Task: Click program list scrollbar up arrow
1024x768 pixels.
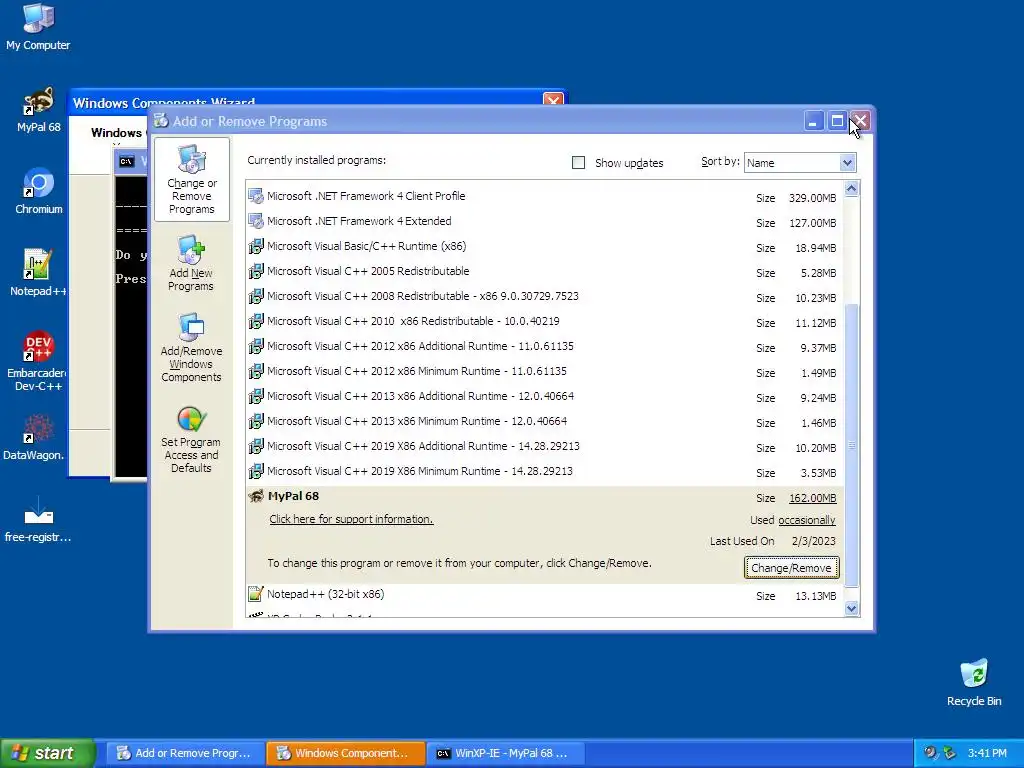Action: pyautogui.click(x=851, y=189)
